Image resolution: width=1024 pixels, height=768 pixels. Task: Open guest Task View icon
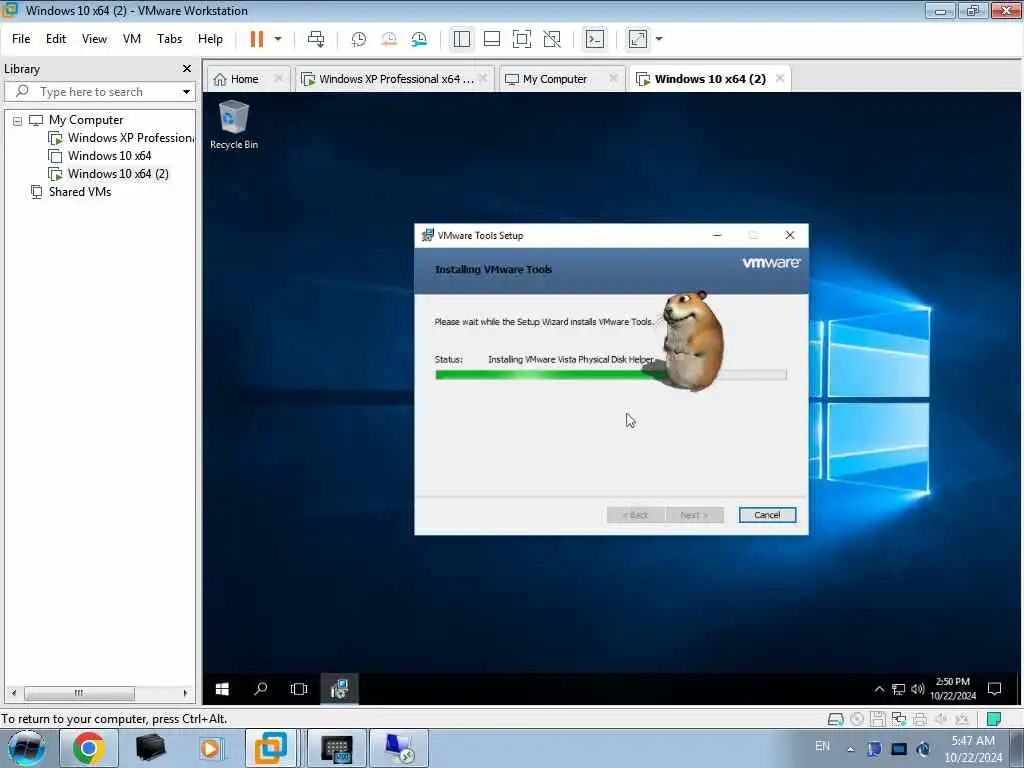click(x=299, y=690)
